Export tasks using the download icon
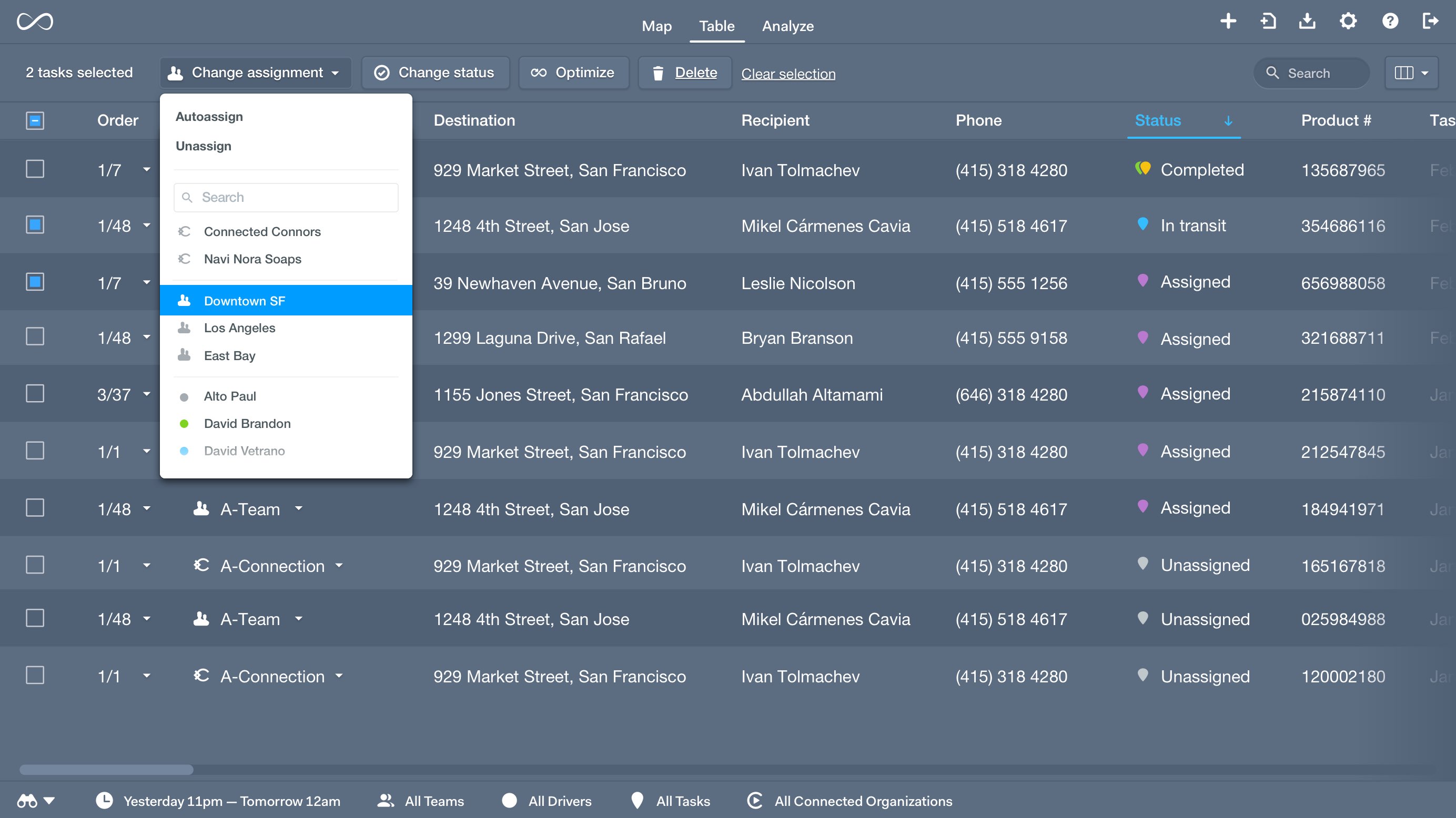Screen dimensions: 1456x818 pos(1307,21)
